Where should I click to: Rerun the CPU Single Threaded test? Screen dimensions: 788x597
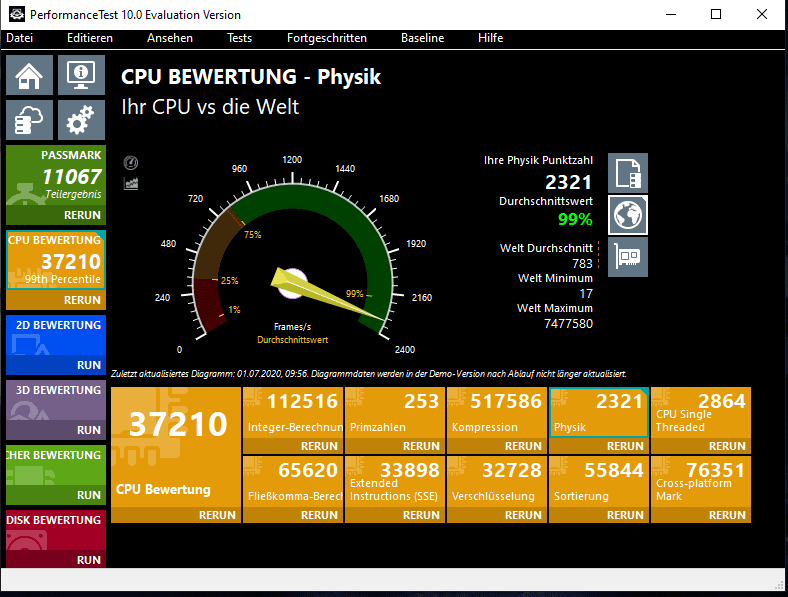pos(727,446)
